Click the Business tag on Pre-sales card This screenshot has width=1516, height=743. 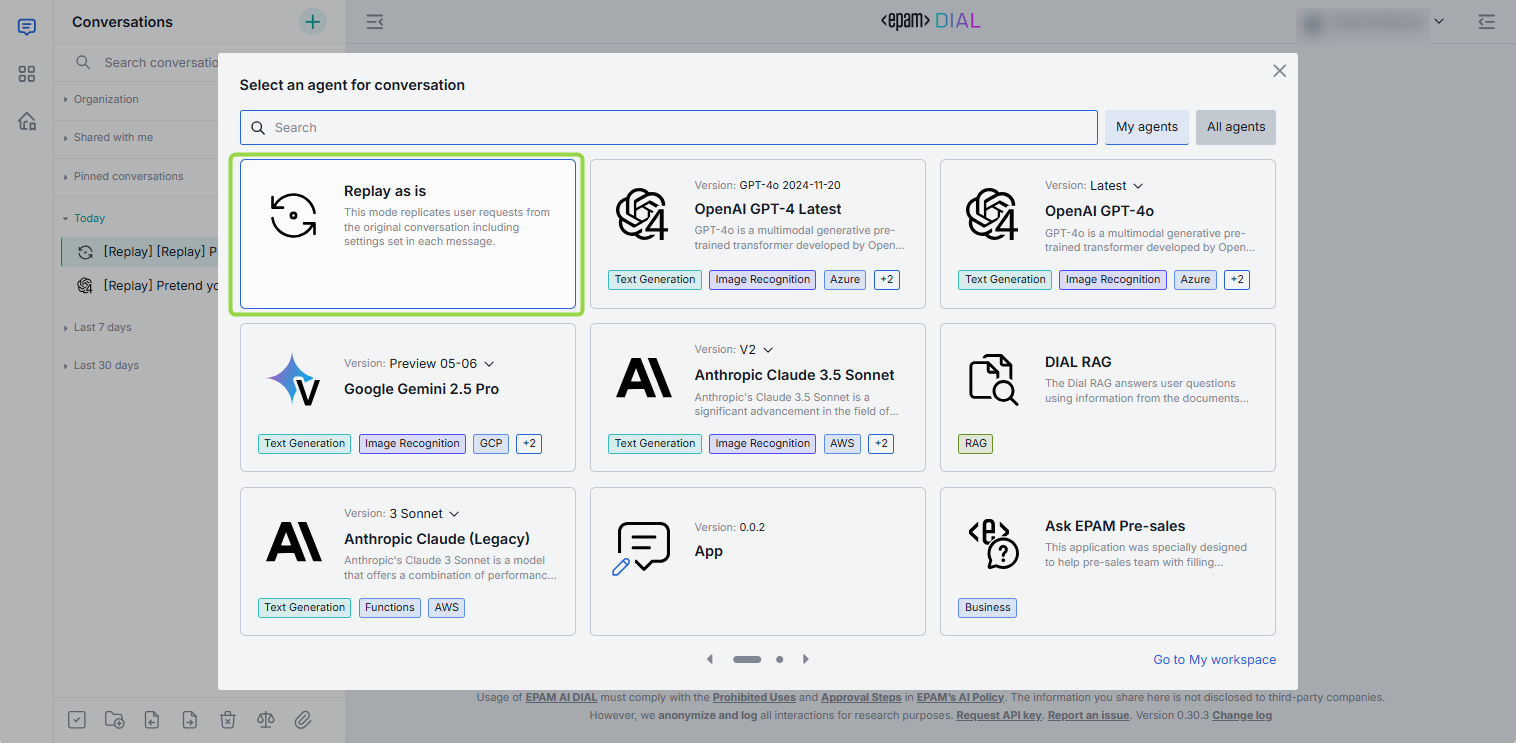coord(988,608)
